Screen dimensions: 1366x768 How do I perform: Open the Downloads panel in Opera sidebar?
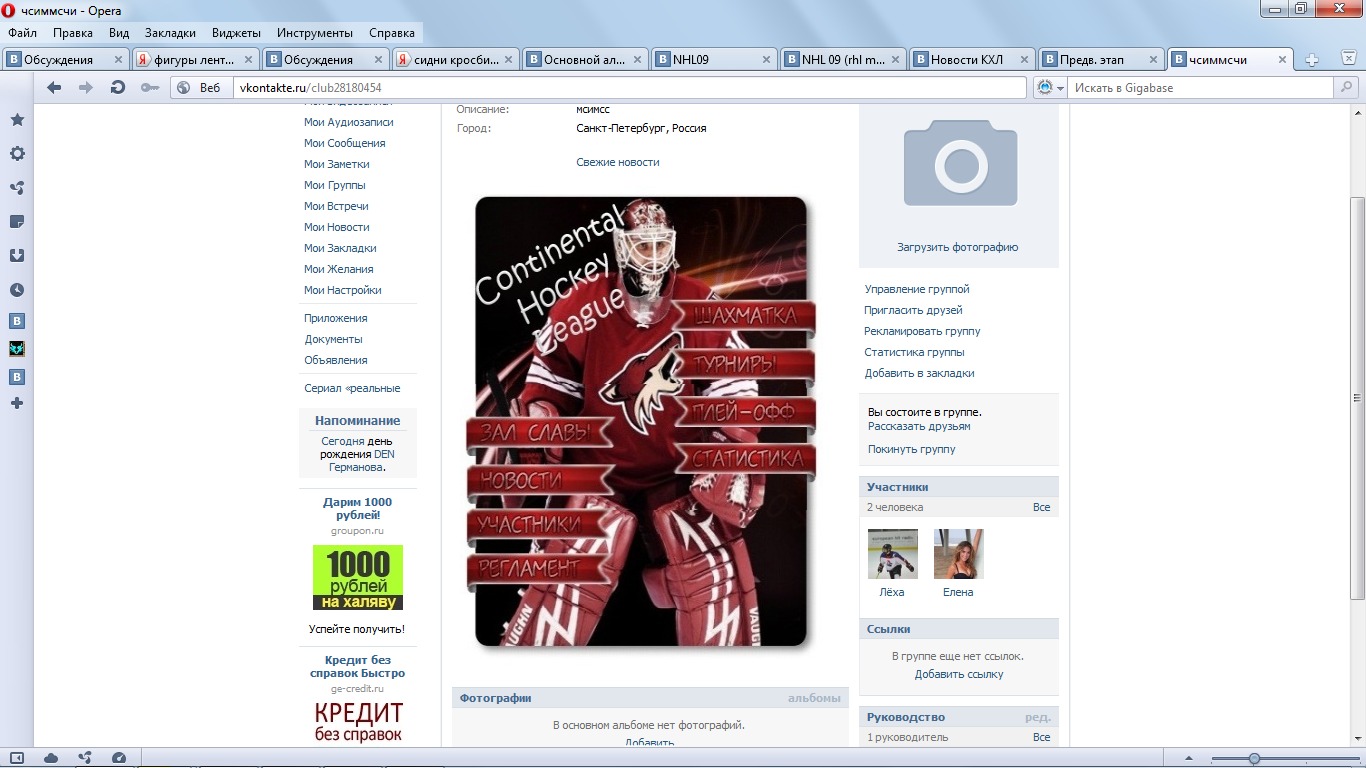[17, 255]
